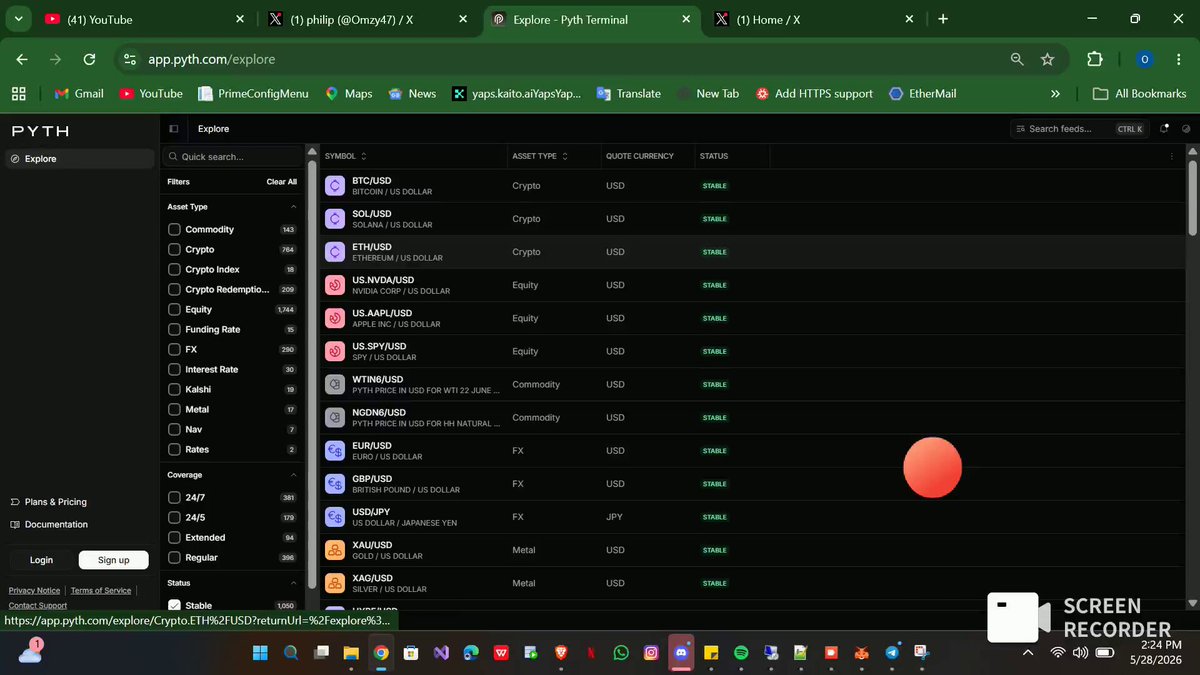Sort table by Symbol column
Viewport: 1200px width, 675px height.
tap(346, 156)
